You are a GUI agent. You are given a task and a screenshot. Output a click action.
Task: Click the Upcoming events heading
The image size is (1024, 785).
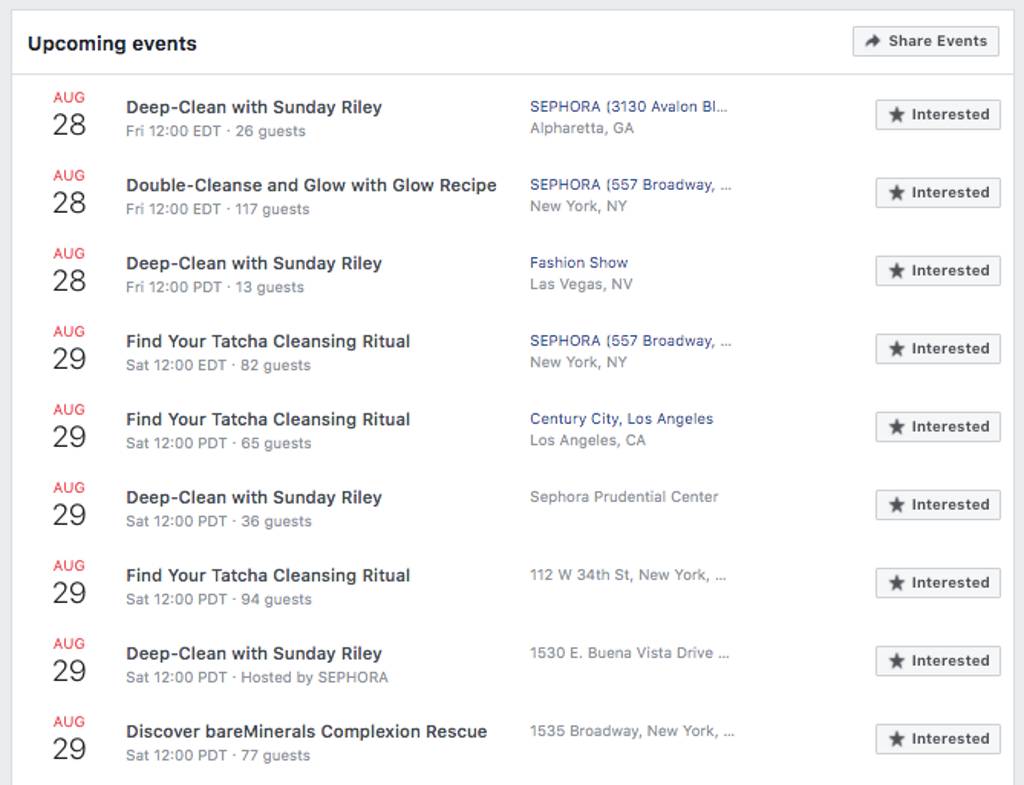coord(110,43)
